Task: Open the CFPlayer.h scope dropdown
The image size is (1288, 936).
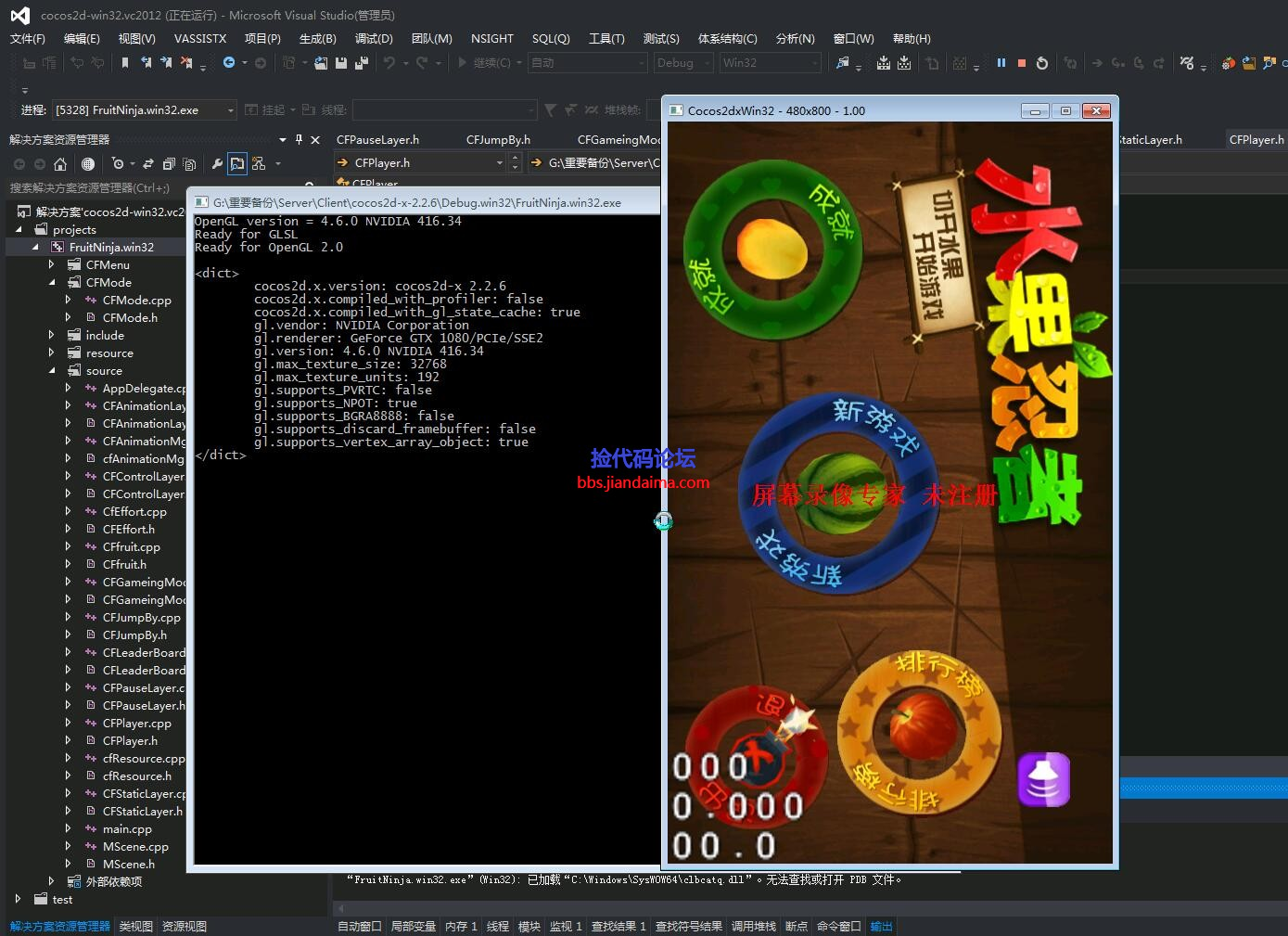Action: pyautogui.click(x=500, y=163)
